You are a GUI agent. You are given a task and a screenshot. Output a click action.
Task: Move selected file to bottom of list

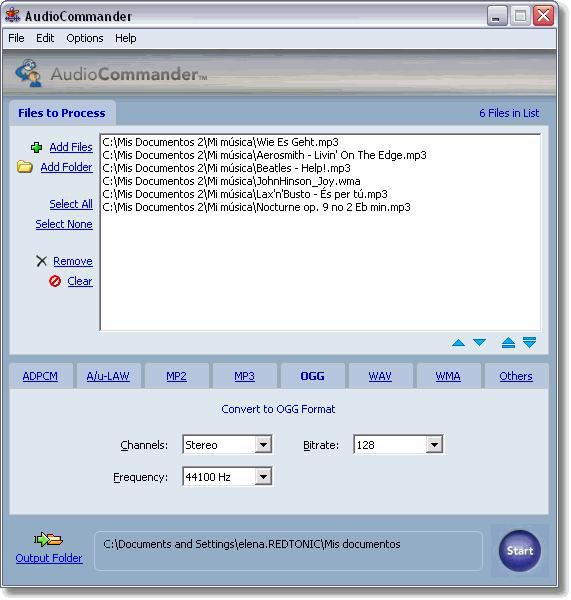pos(530,342)
